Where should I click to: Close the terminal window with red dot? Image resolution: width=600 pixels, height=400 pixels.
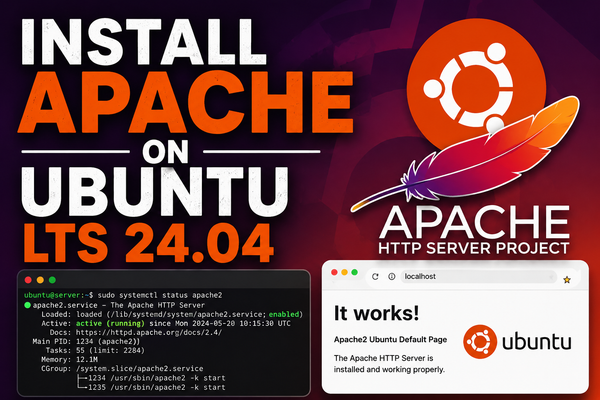[28, 280]
